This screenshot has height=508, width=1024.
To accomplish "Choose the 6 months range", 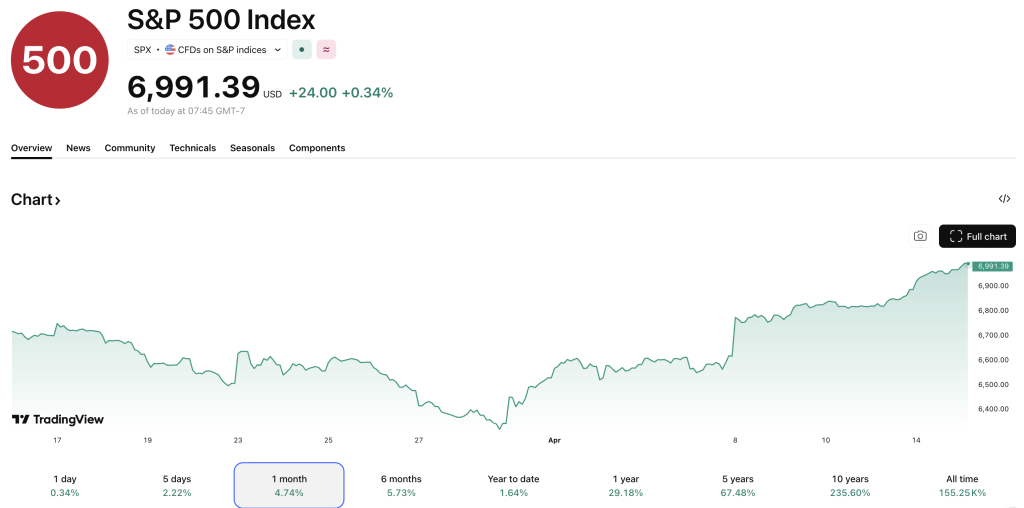I will pos(401,485).
